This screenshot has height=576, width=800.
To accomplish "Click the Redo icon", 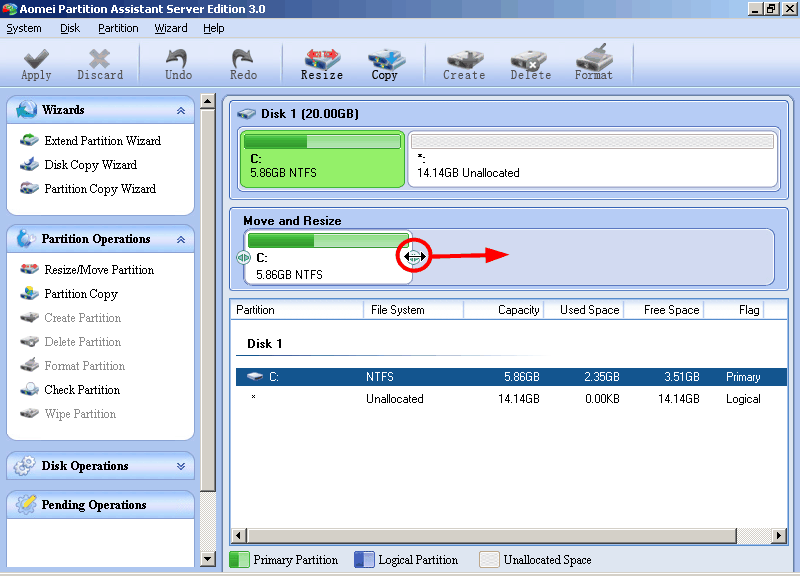I will click(x=242, y=62).
